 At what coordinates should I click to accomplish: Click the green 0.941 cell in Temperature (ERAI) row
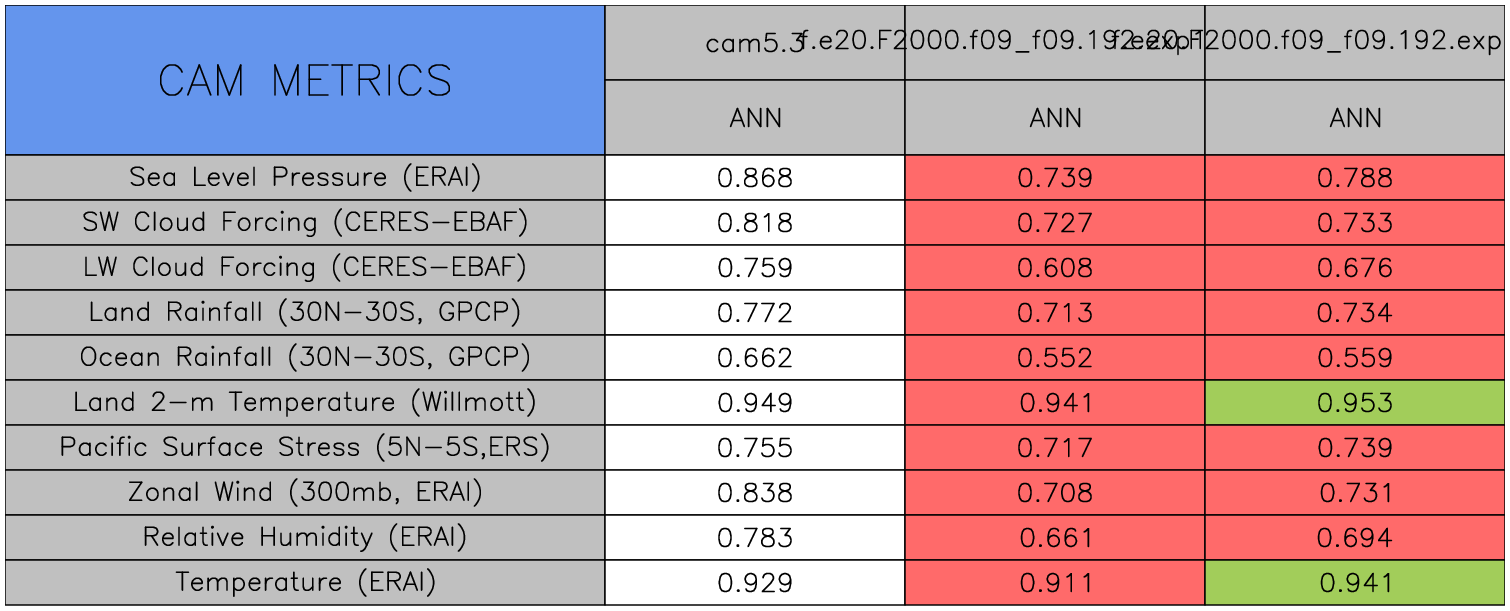(1355, 583)
